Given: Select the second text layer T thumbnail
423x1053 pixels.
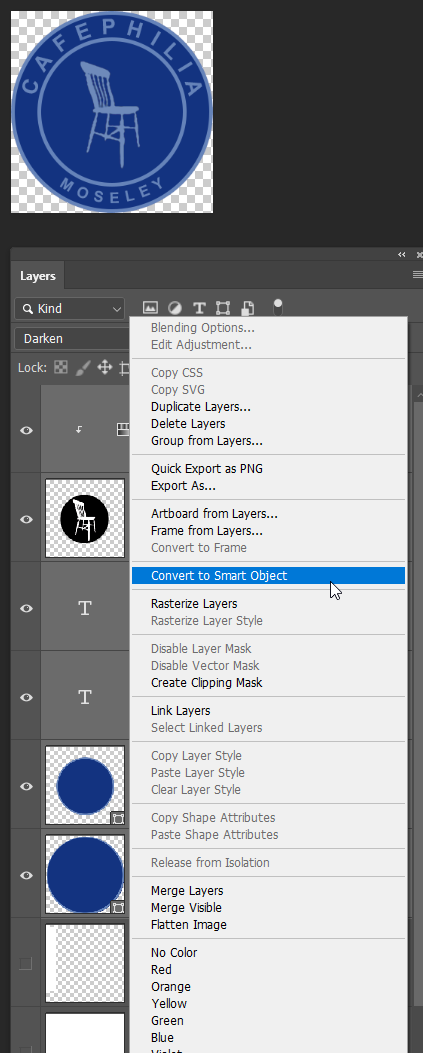Looking at the screenshot, I should click(85, 697).
